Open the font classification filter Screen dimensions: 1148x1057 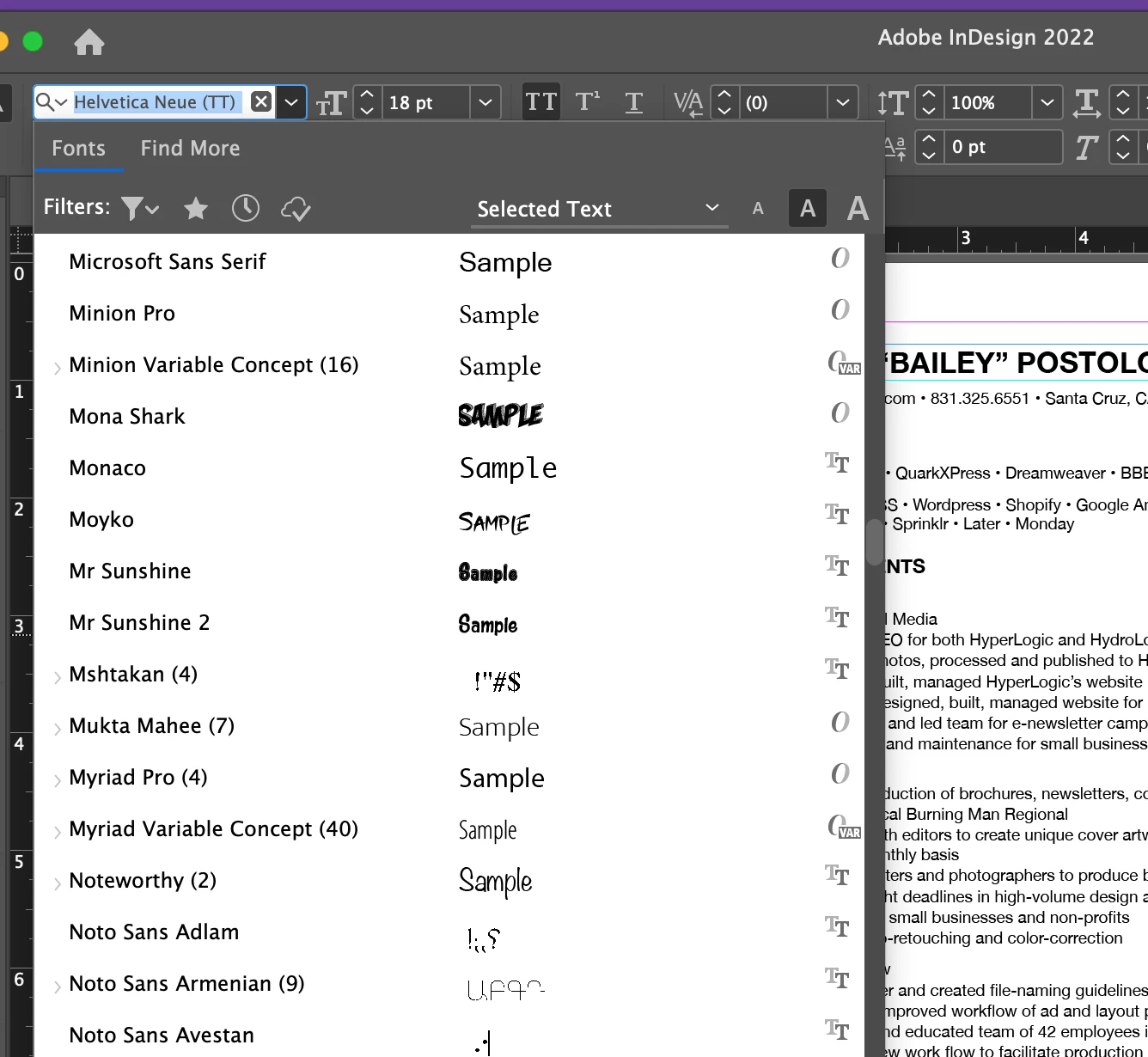pos(140,208)
